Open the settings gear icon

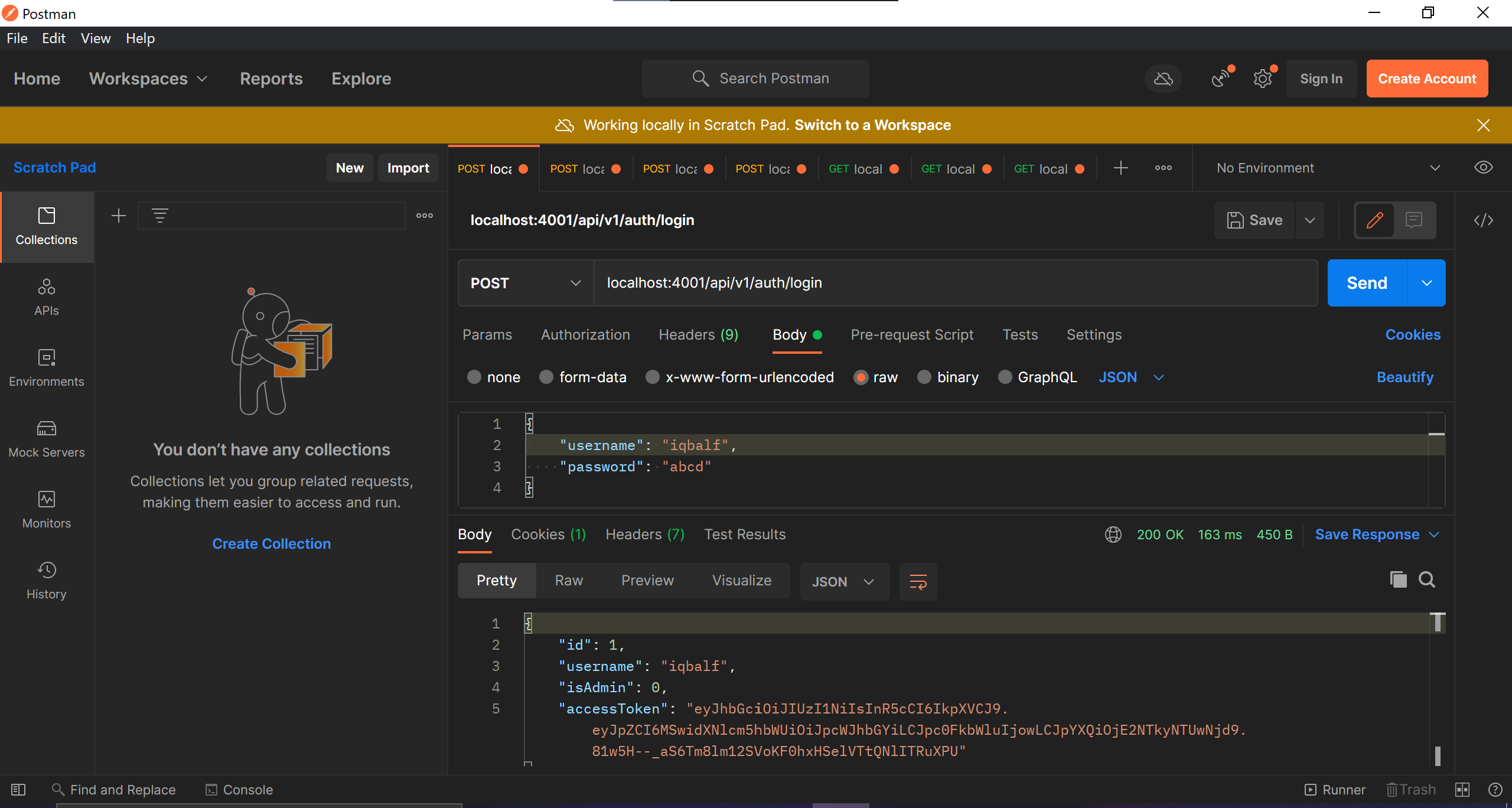[1263, 79]
